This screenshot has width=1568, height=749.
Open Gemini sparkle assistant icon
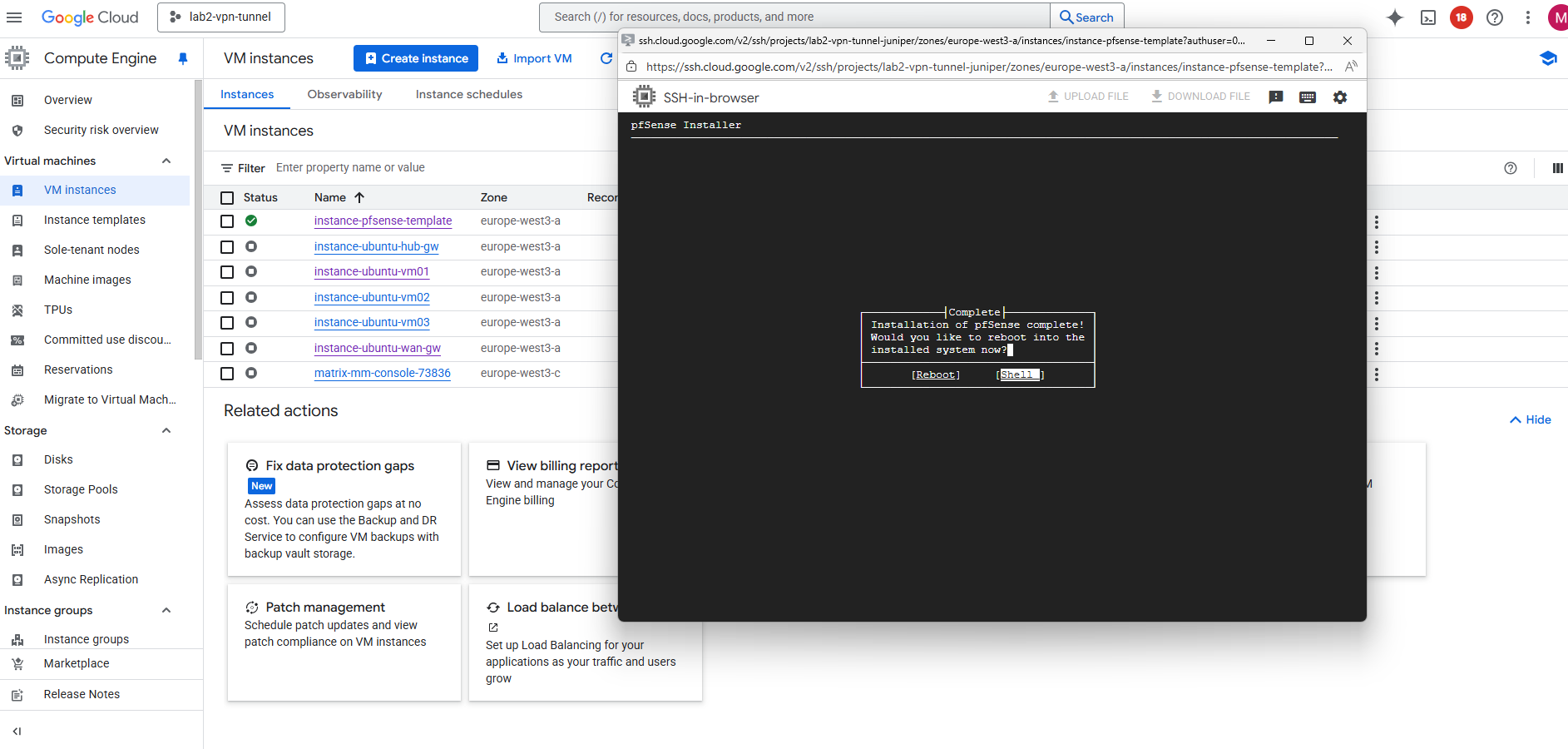[1394, 17]
